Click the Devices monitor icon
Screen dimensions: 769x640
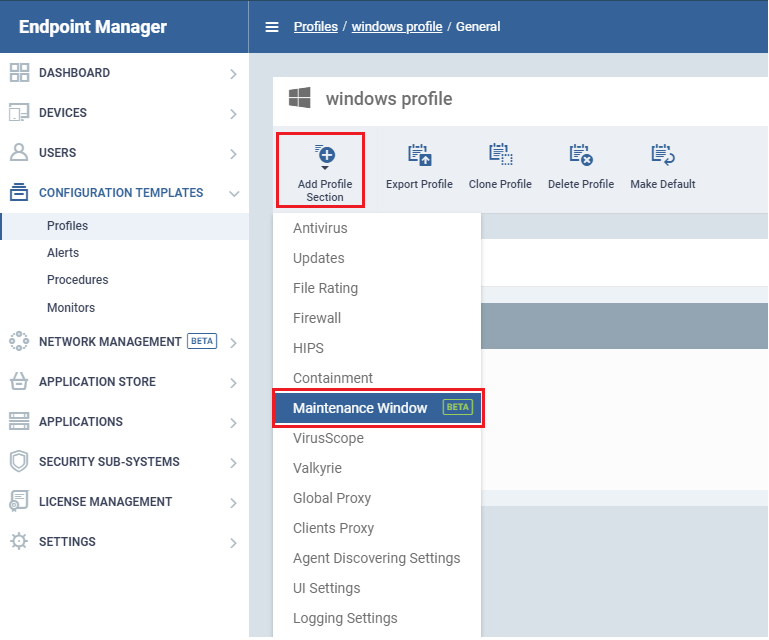coord(19,112)
